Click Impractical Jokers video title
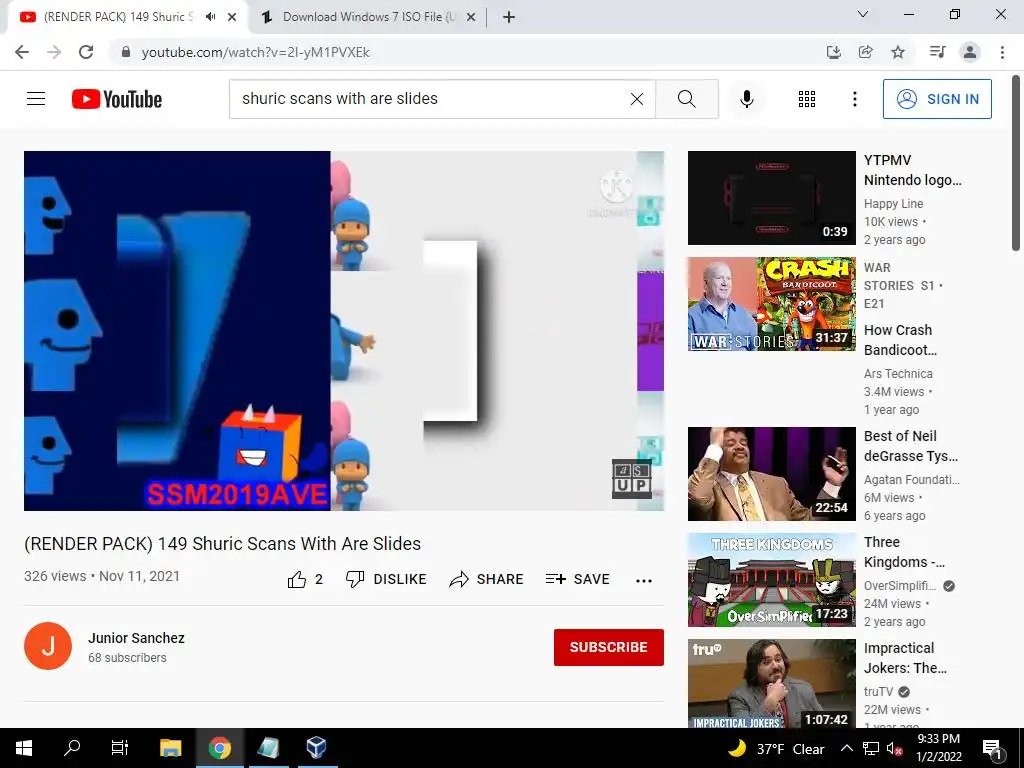 [x=905, y=658]
